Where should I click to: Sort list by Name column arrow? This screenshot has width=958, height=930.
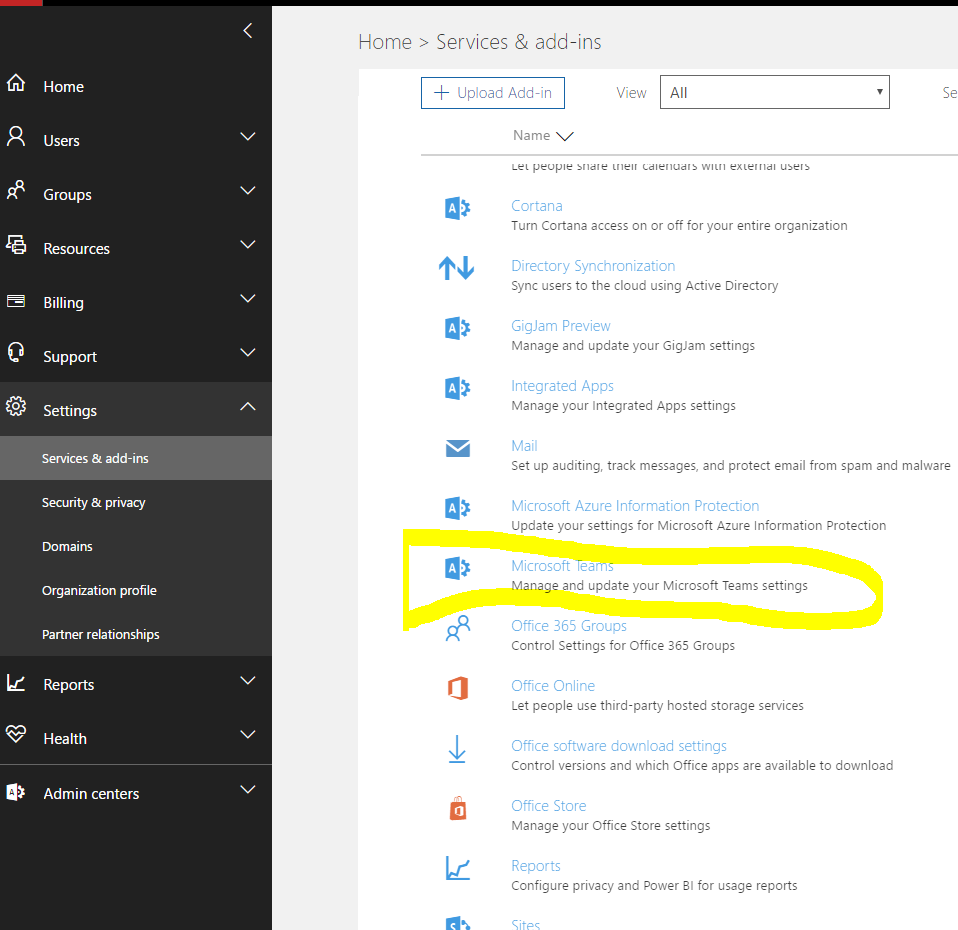pyautogui.click(x=565, y=136)
